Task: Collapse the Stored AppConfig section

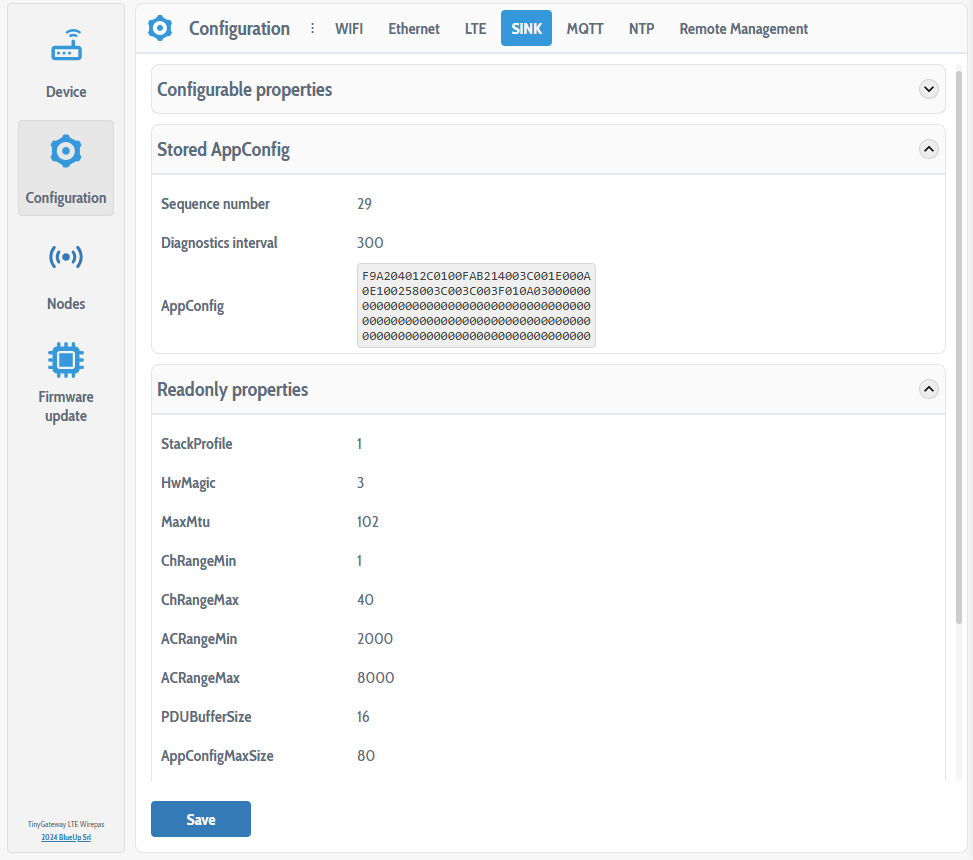Action: (928, 149)
